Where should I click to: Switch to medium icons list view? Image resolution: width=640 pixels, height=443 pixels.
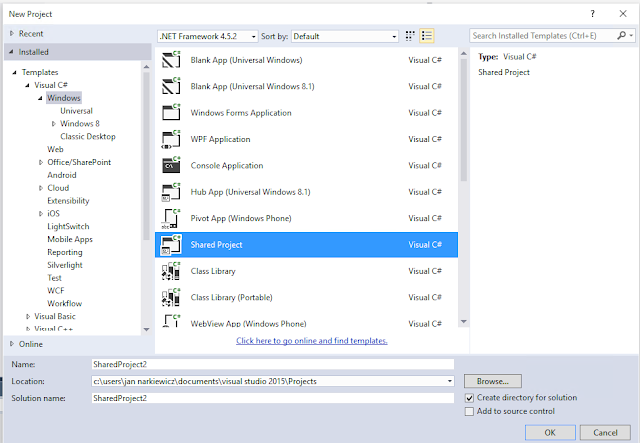click(x=427, y=36)
